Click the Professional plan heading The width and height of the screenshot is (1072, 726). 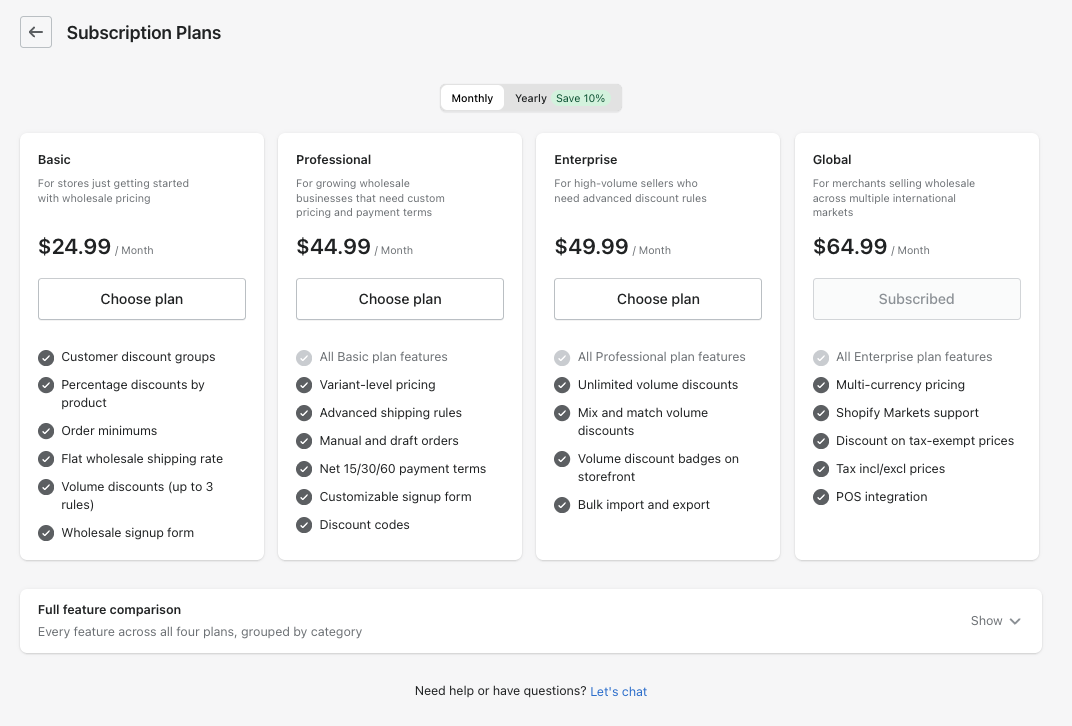click(x=334, y=159)
